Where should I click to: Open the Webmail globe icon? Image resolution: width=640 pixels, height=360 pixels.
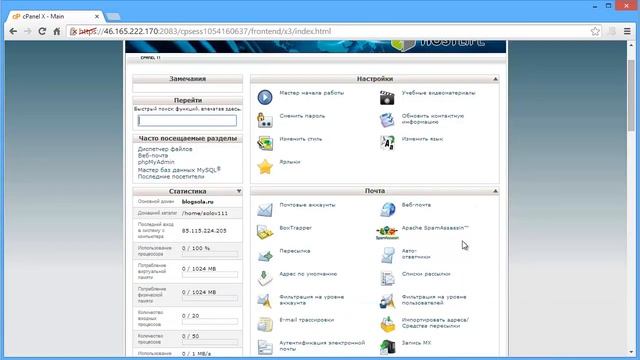[387, 209]
